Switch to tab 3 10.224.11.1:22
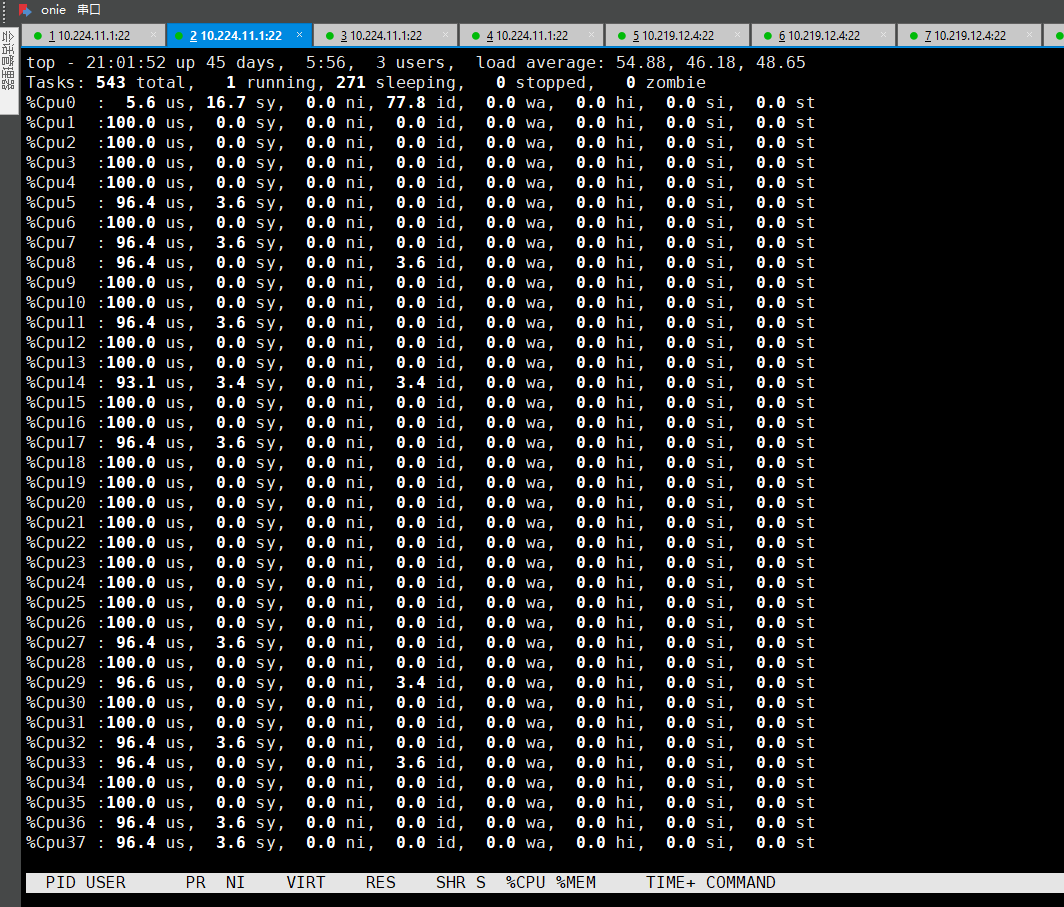The width and height of the screenshot is (1064, 907). (381, 36)
